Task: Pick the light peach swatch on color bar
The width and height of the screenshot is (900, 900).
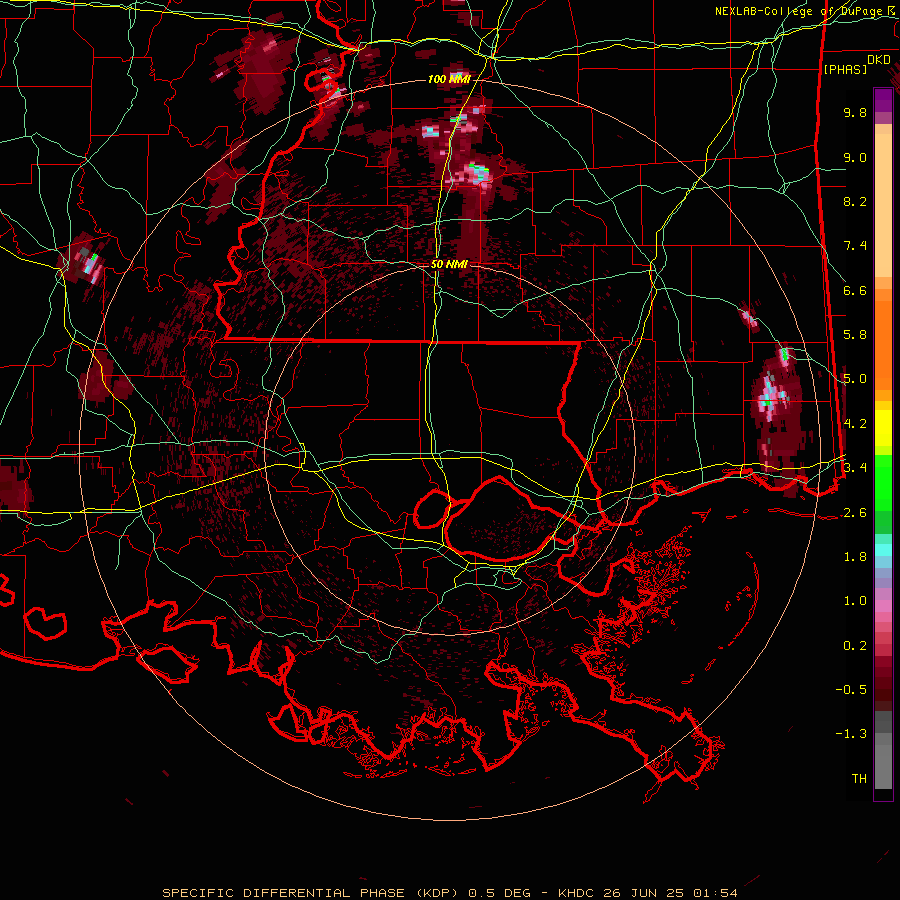Action: click(883, 207)
